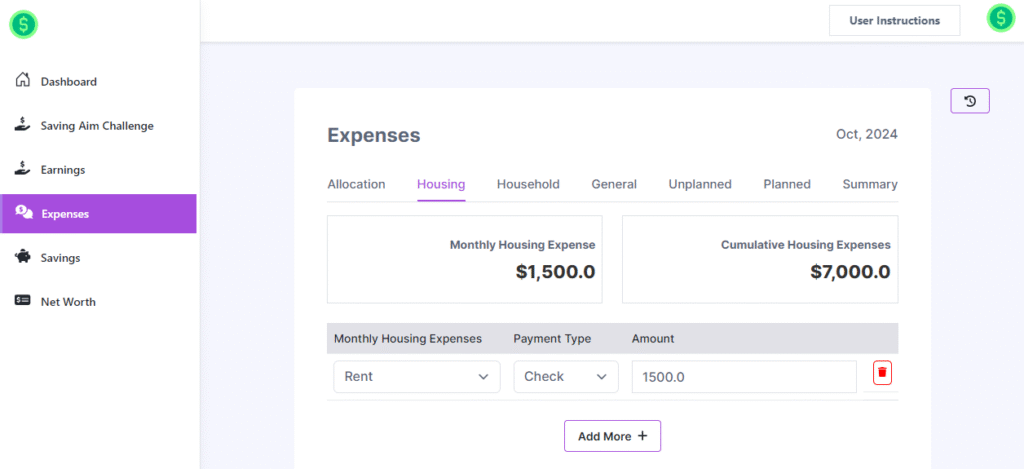Click the User Instructions button
Image resolution: width=1024 pixels, height=469 pixels.
[x=894, y=20]
